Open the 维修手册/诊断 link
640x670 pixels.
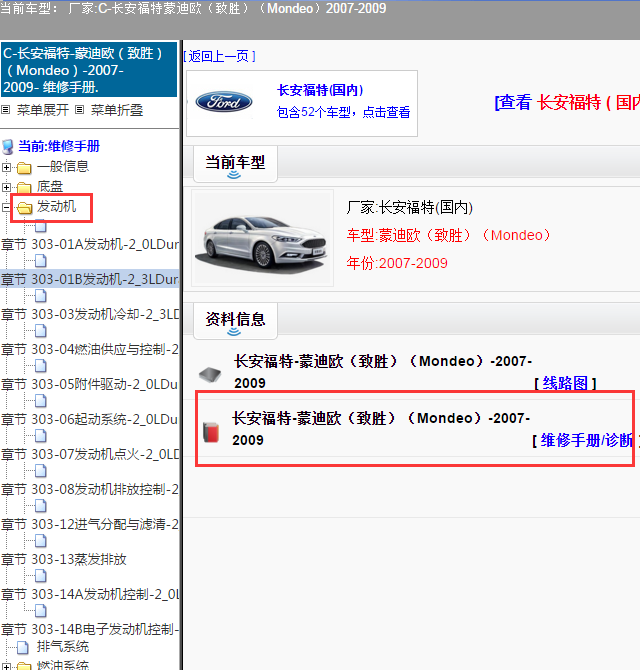[x=586, y=440]
